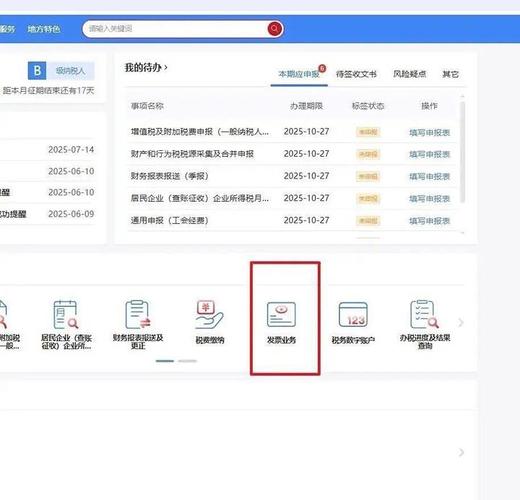Click 填写申报表 for 财产和行为税税源采集及合并申报
This screenshot has height=500, width=520.
pyautogui.click(x=430, y=155)
